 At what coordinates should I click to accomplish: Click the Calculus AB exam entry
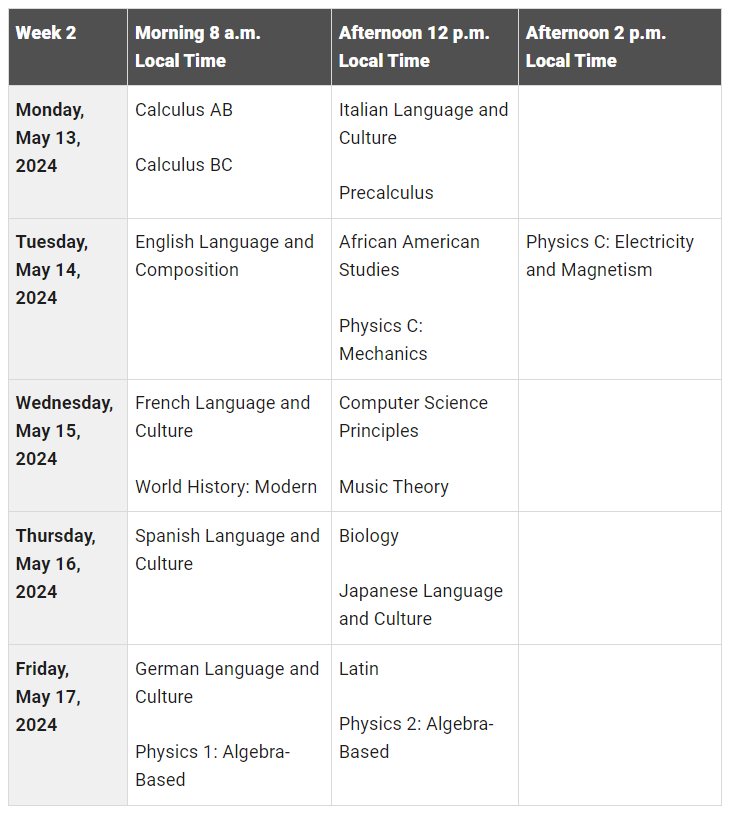tap(184, 110)
